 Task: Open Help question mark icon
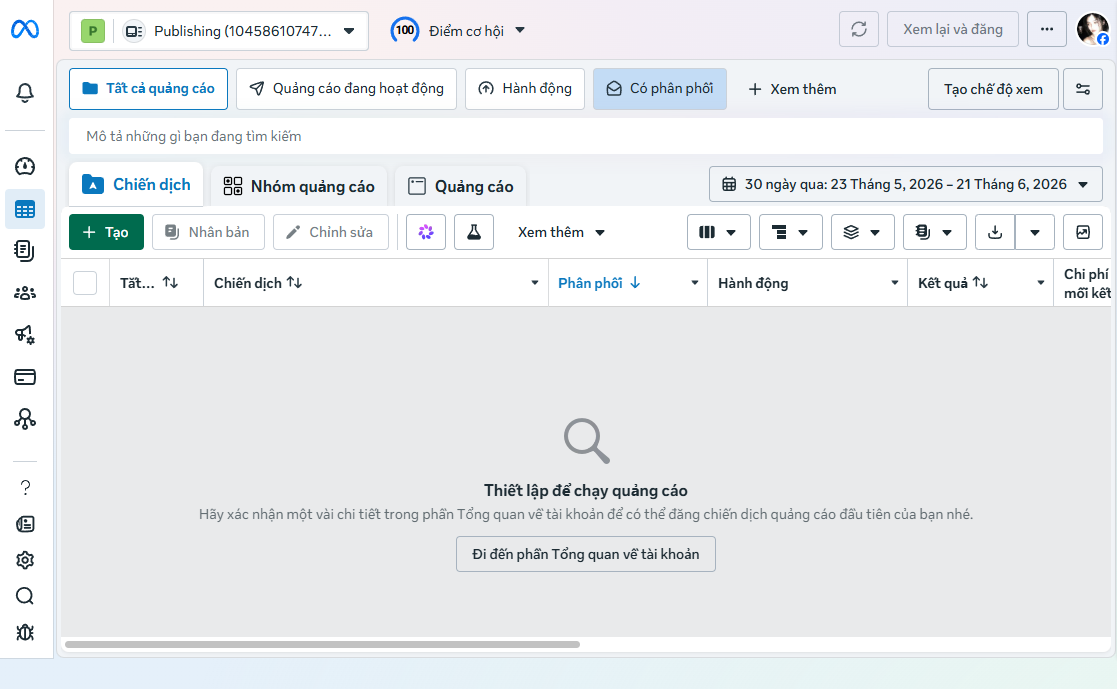(x=25, y=487)
